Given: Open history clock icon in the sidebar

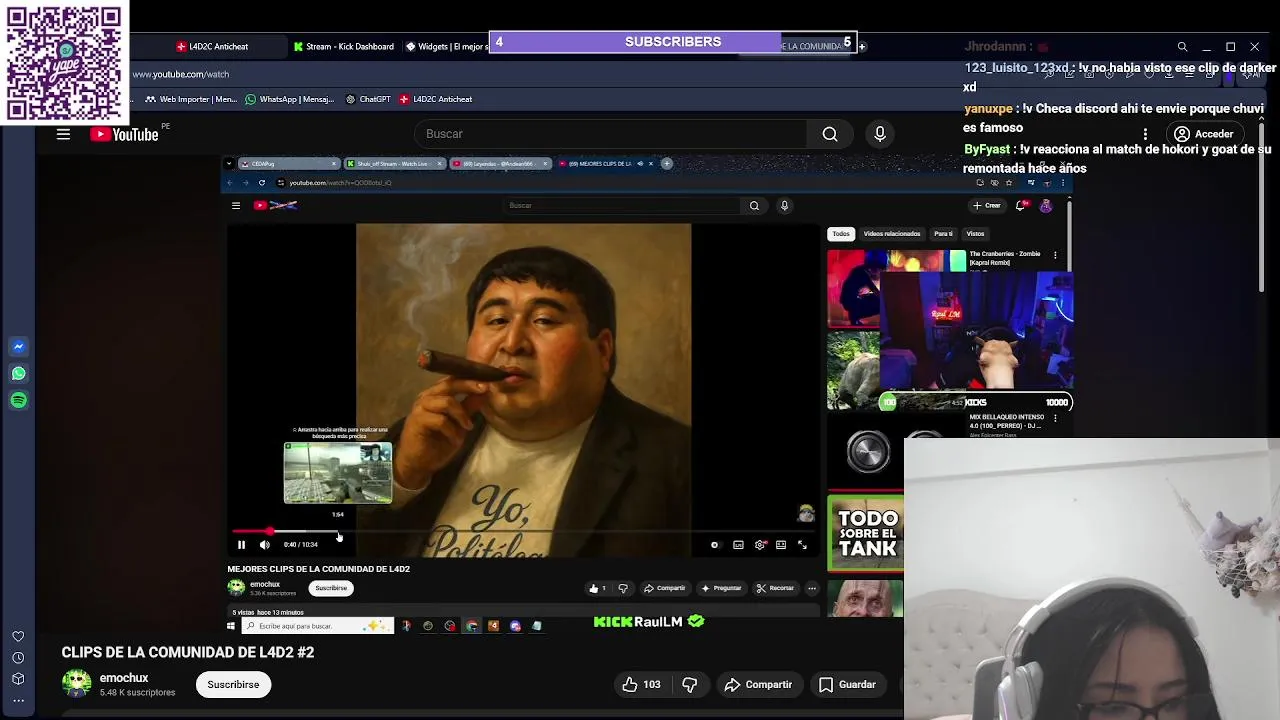Looking at the screenshot, I should (18, 658).
